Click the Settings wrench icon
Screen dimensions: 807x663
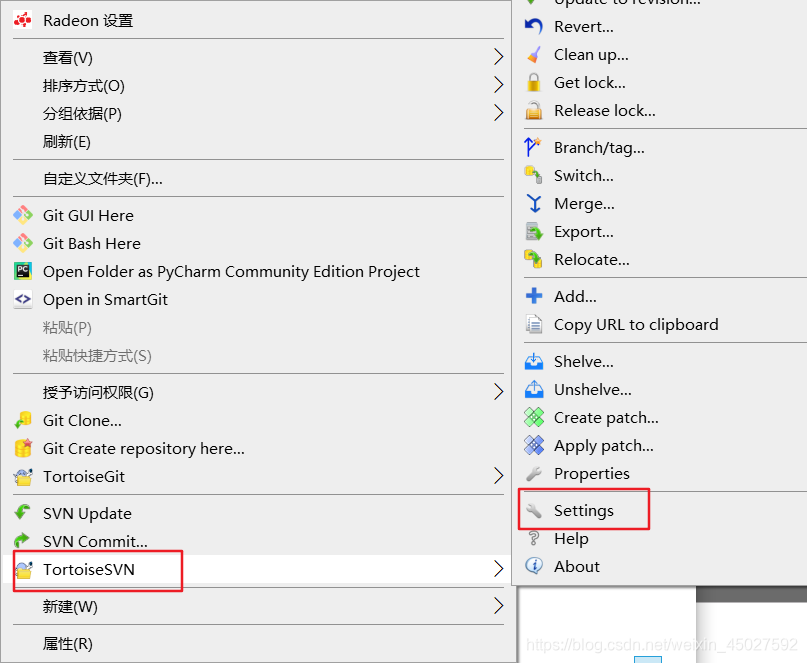coord(534,510)
